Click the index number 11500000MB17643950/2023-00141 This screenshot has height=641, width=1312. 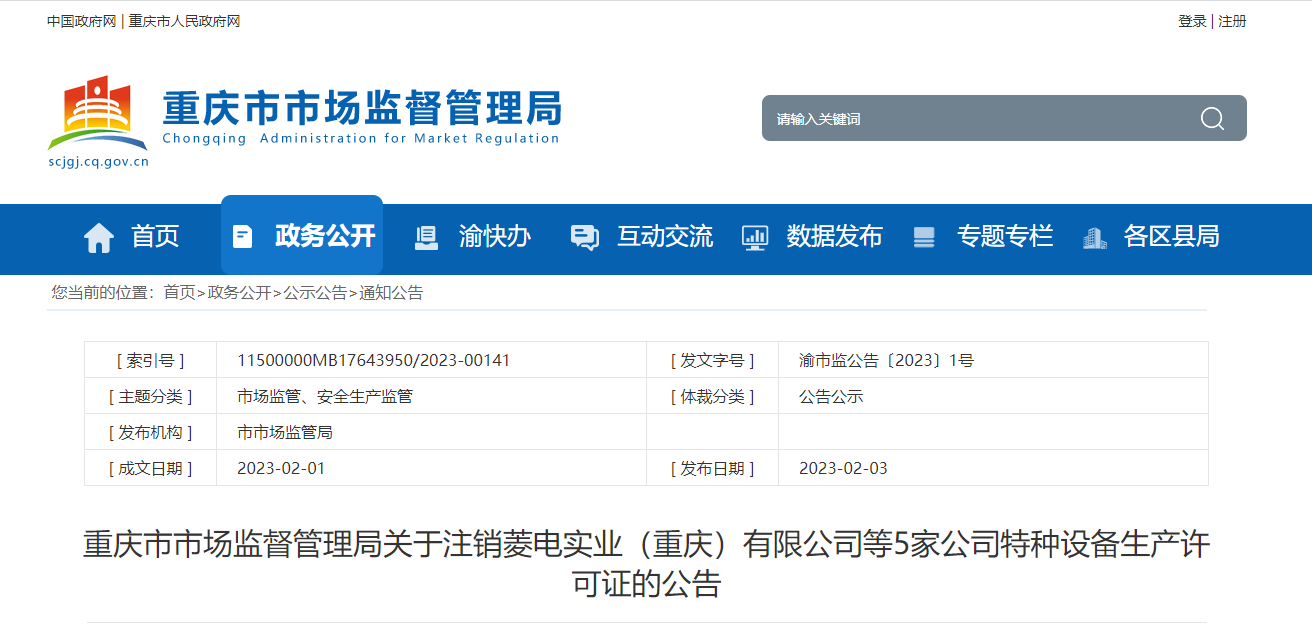[x=373, y=360]
